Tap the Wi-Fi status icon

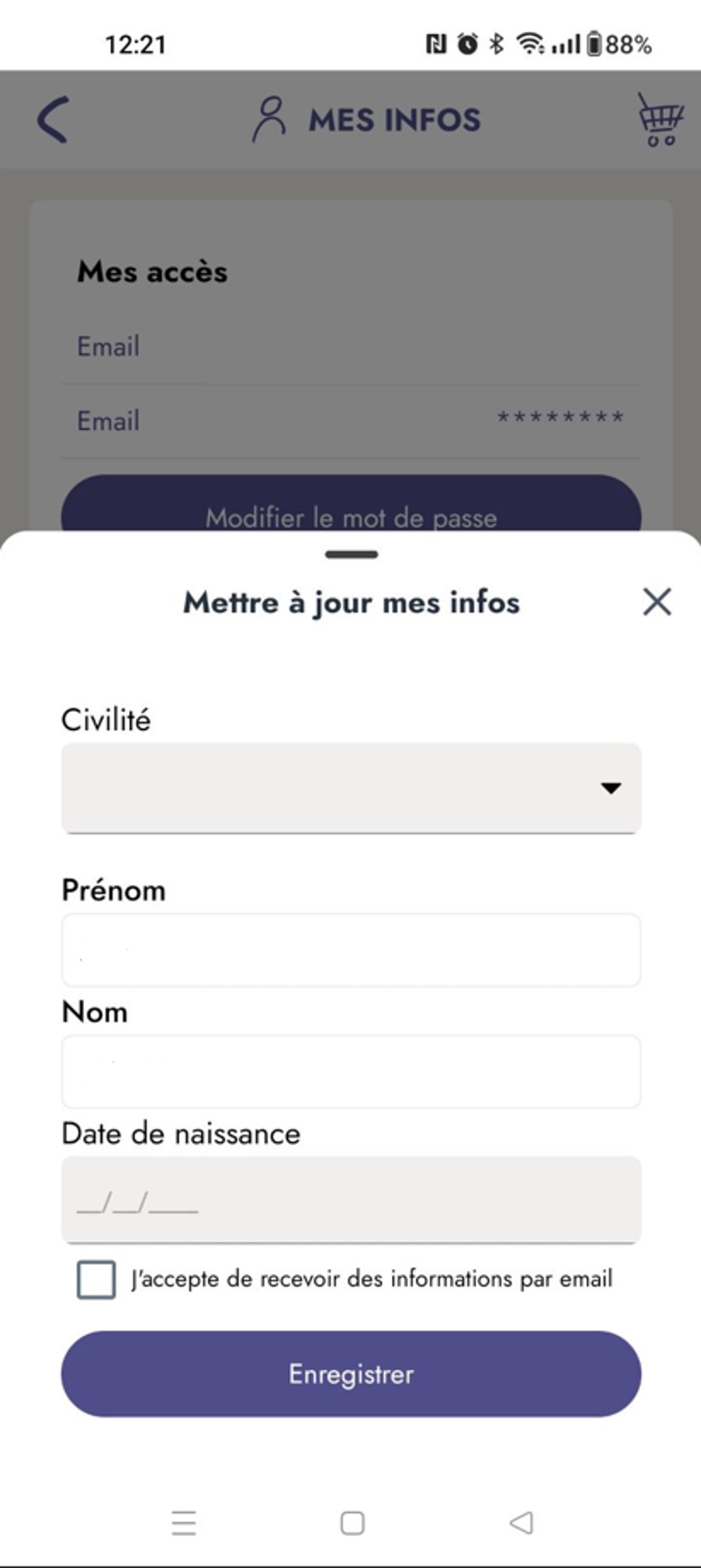click(x=530, y=44)
